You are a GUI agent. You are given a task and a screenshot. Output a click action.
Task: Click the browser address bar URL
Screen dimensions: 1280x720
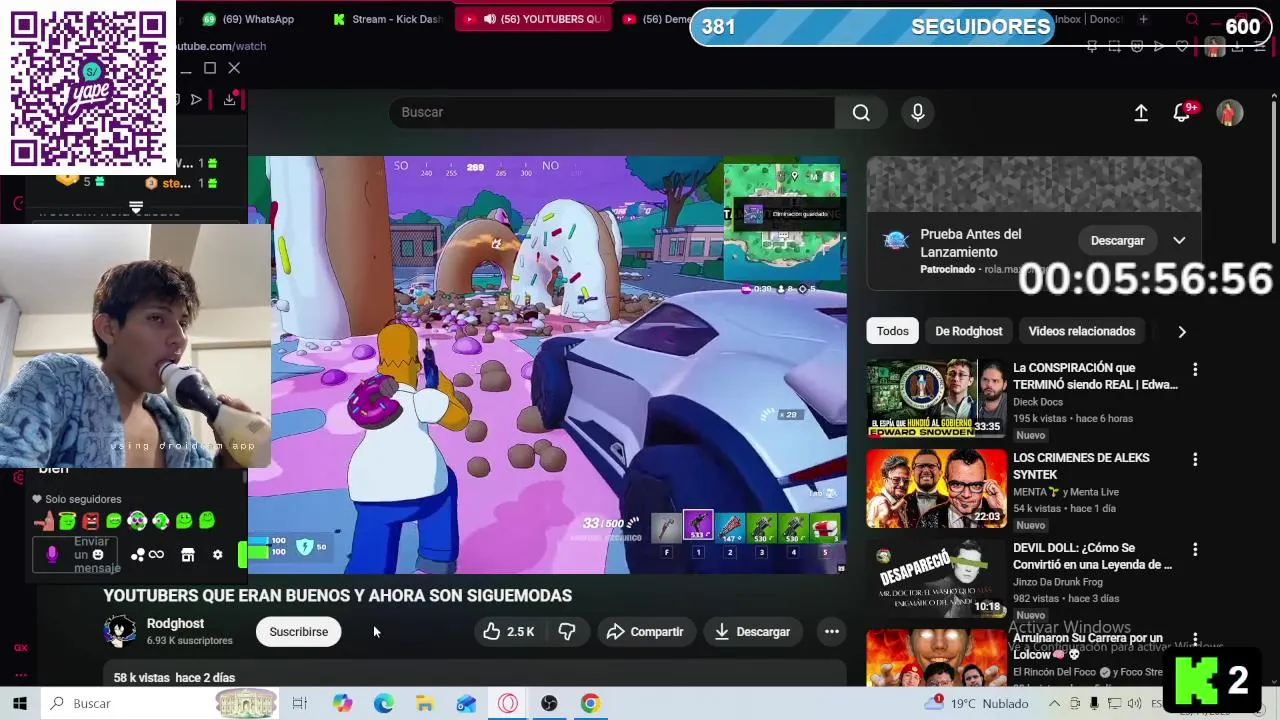[221, 46]
